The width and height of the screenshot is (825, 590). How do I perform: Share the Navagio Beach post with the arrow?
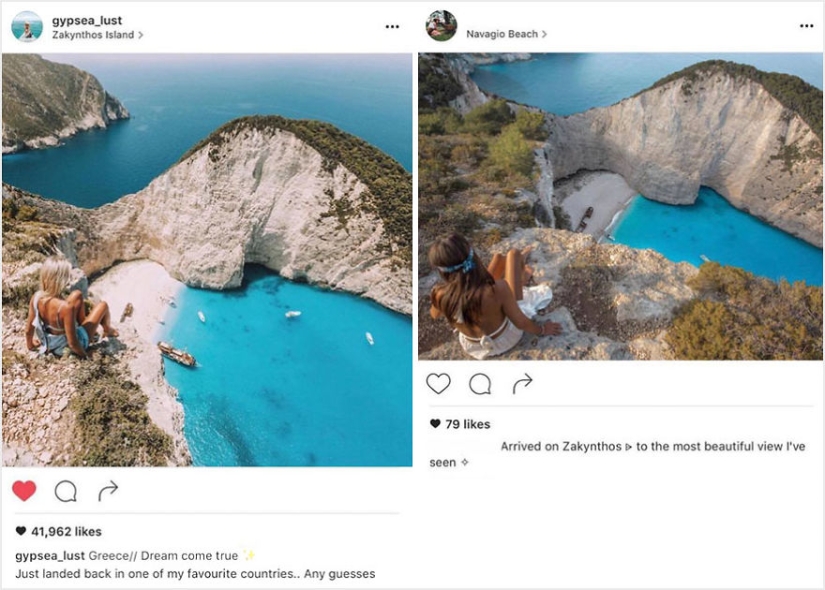(521, 382)
